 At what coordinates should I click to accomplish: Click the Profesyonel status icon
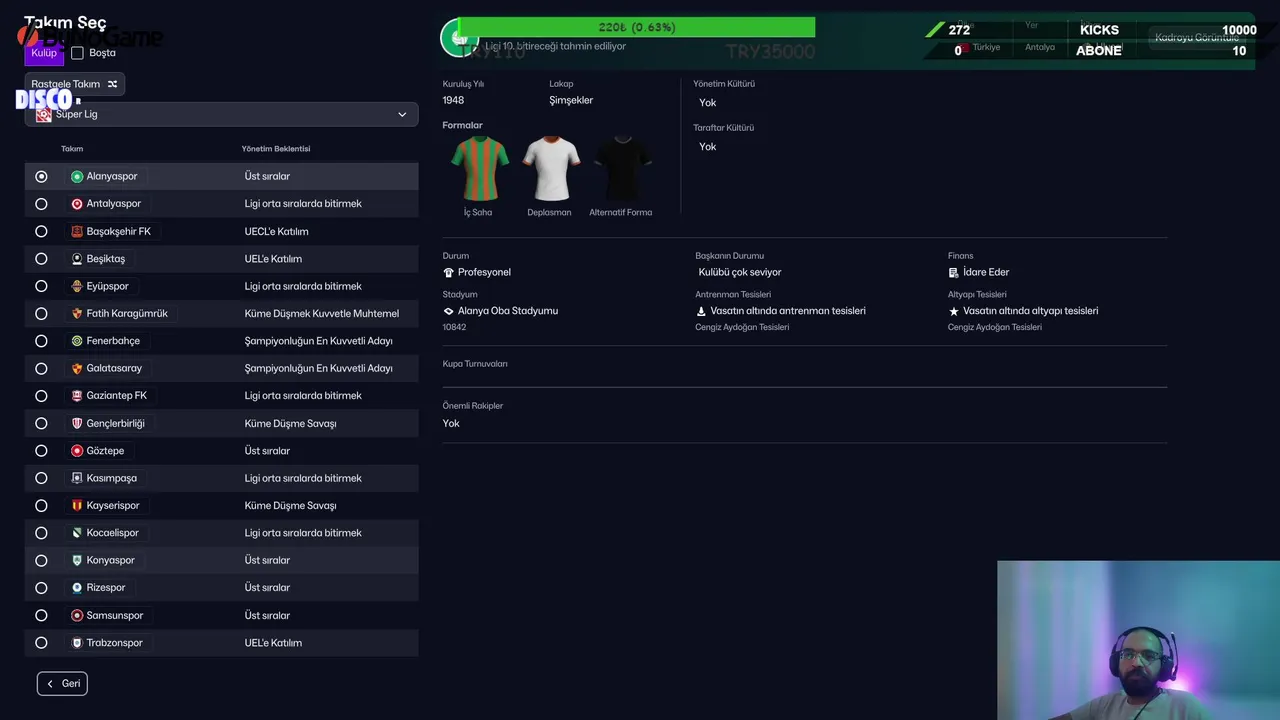(448, 272)
